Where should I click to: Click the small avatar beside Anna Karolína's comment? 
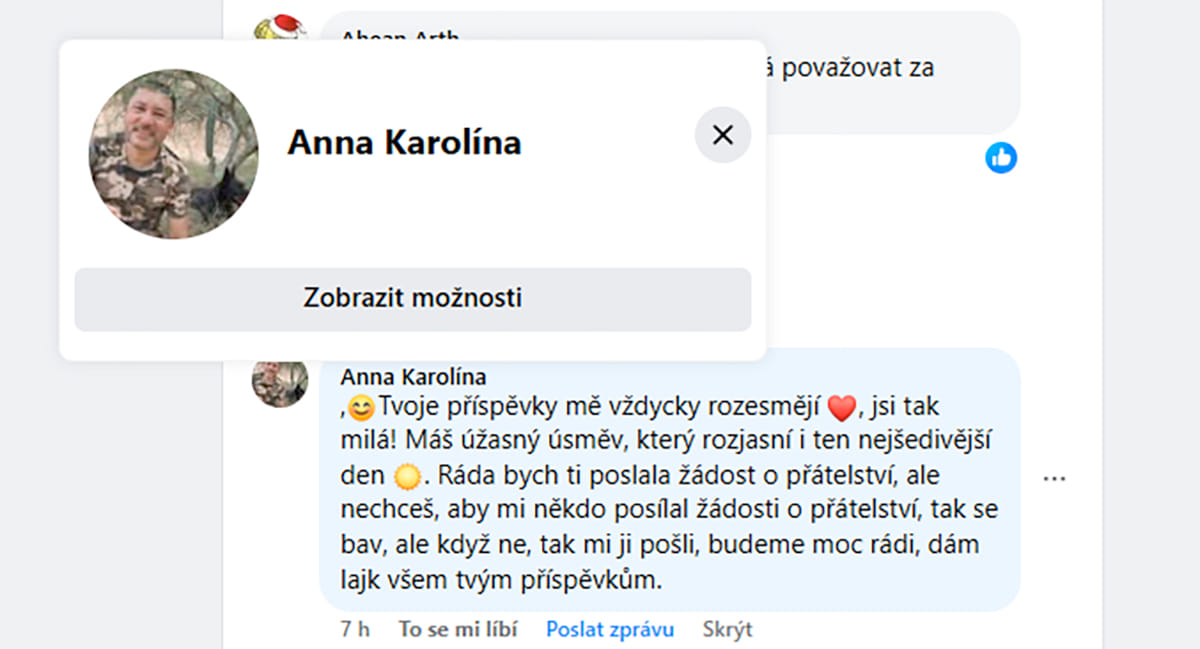click(x=279, y=383)
